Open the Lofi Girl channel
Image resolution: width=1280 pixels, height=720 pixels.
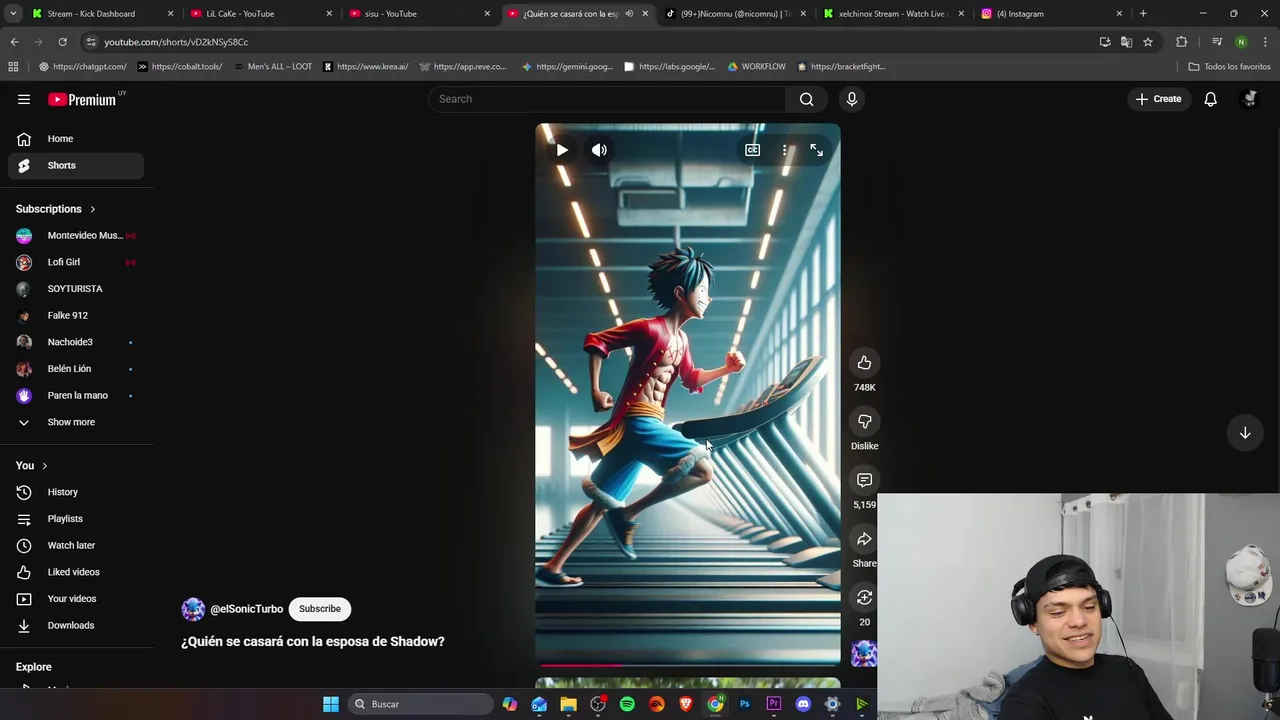pyautogui.click(x=76, y=262)
